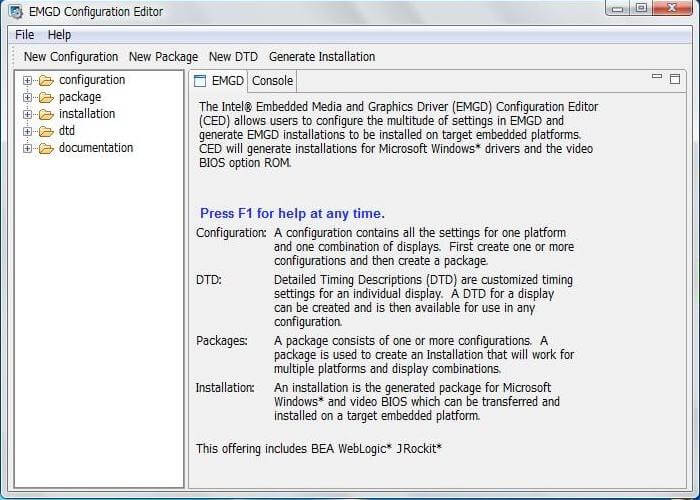Minimize the EMGD panel view
700x500 pixels.
(657, 76)
